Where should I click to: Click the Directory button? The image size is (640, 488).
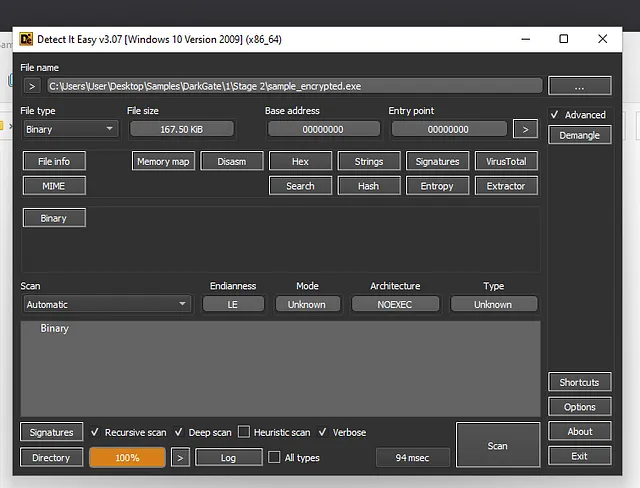(51, 457)
